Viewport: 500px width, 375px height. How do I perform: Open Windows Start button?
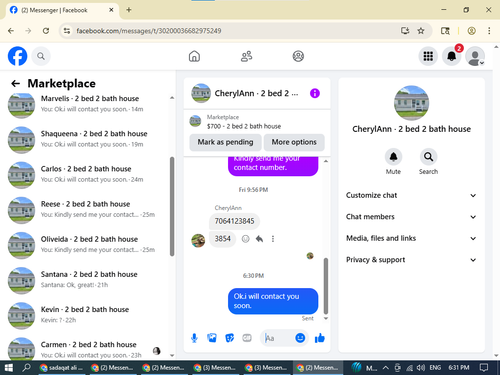point(8,368)
